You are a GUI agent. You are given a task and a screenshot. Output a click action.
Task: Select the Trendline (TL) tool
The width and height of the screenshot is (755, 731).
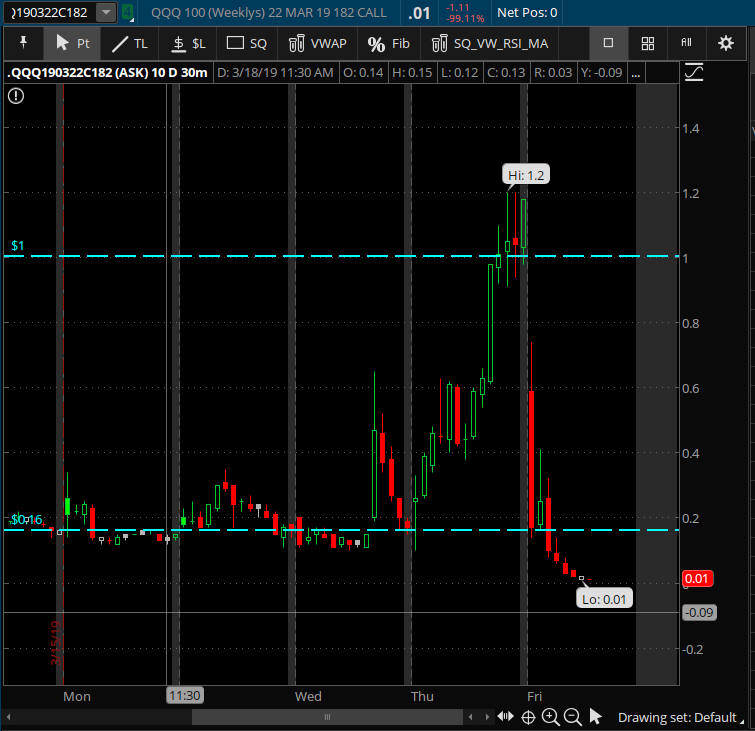[x=130, y=44]
